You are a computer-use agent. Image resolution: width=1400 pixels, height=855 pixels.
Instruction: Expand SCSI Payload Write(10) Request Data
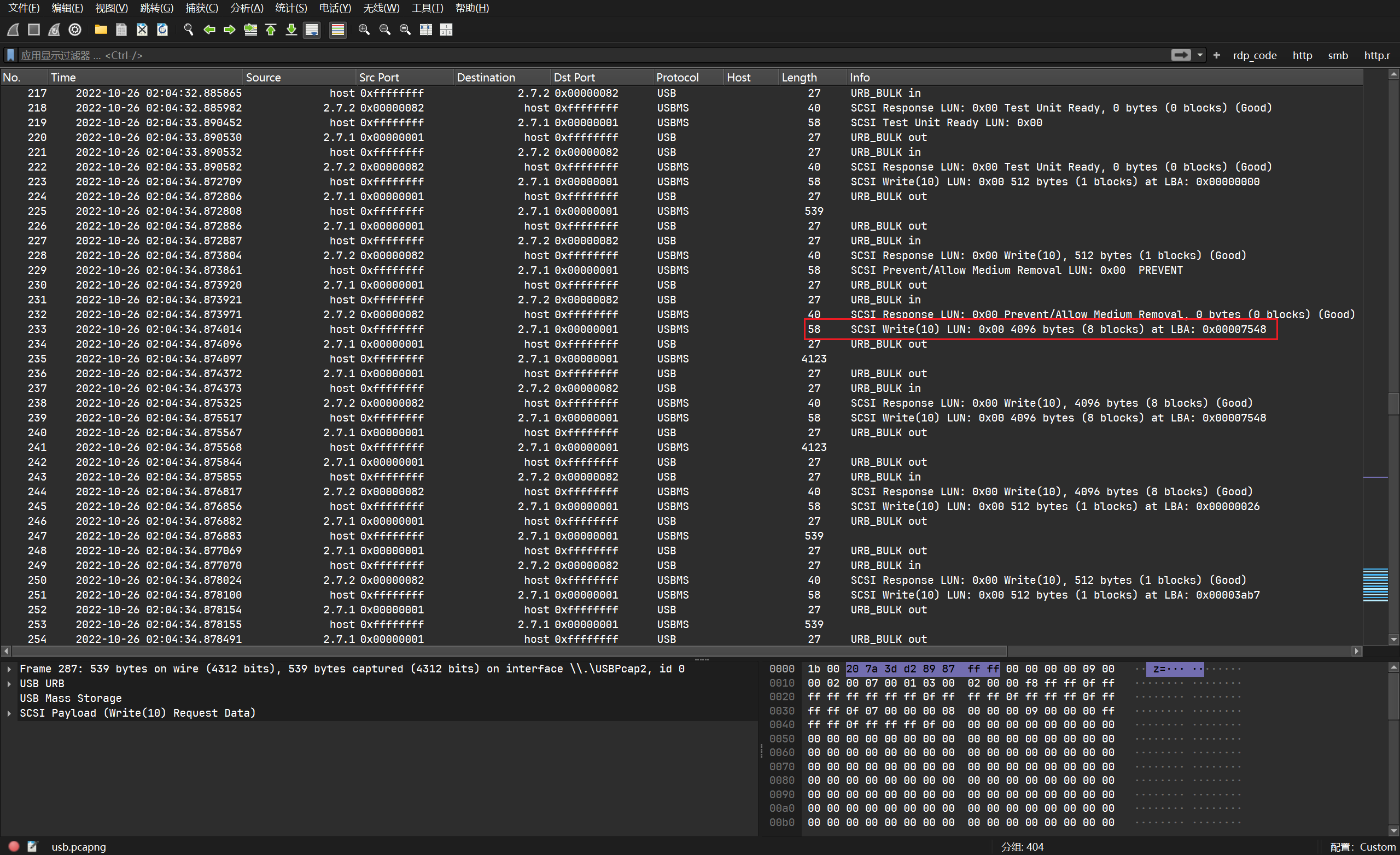click(9, 713)
